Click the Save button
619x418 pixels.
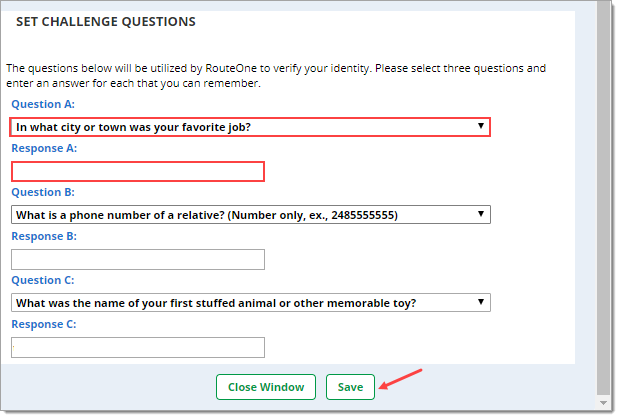pos(350,387)
